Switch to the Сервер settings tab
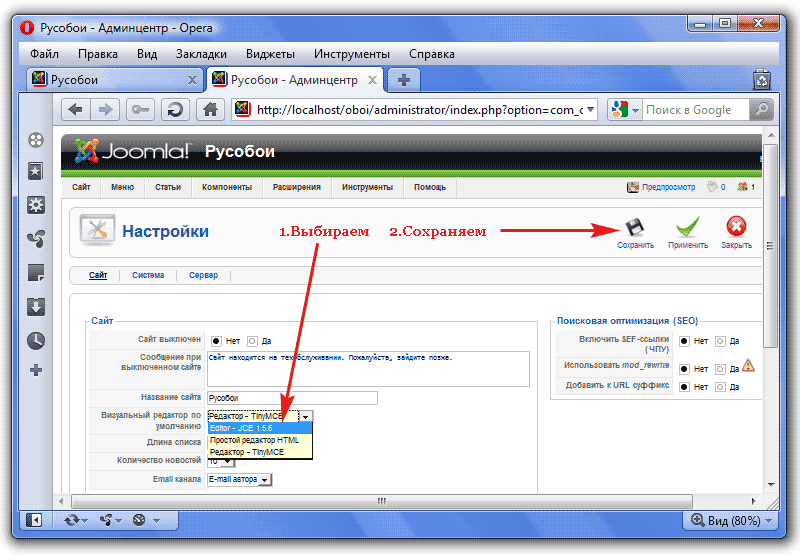800x560 pixels. (203, 275)
